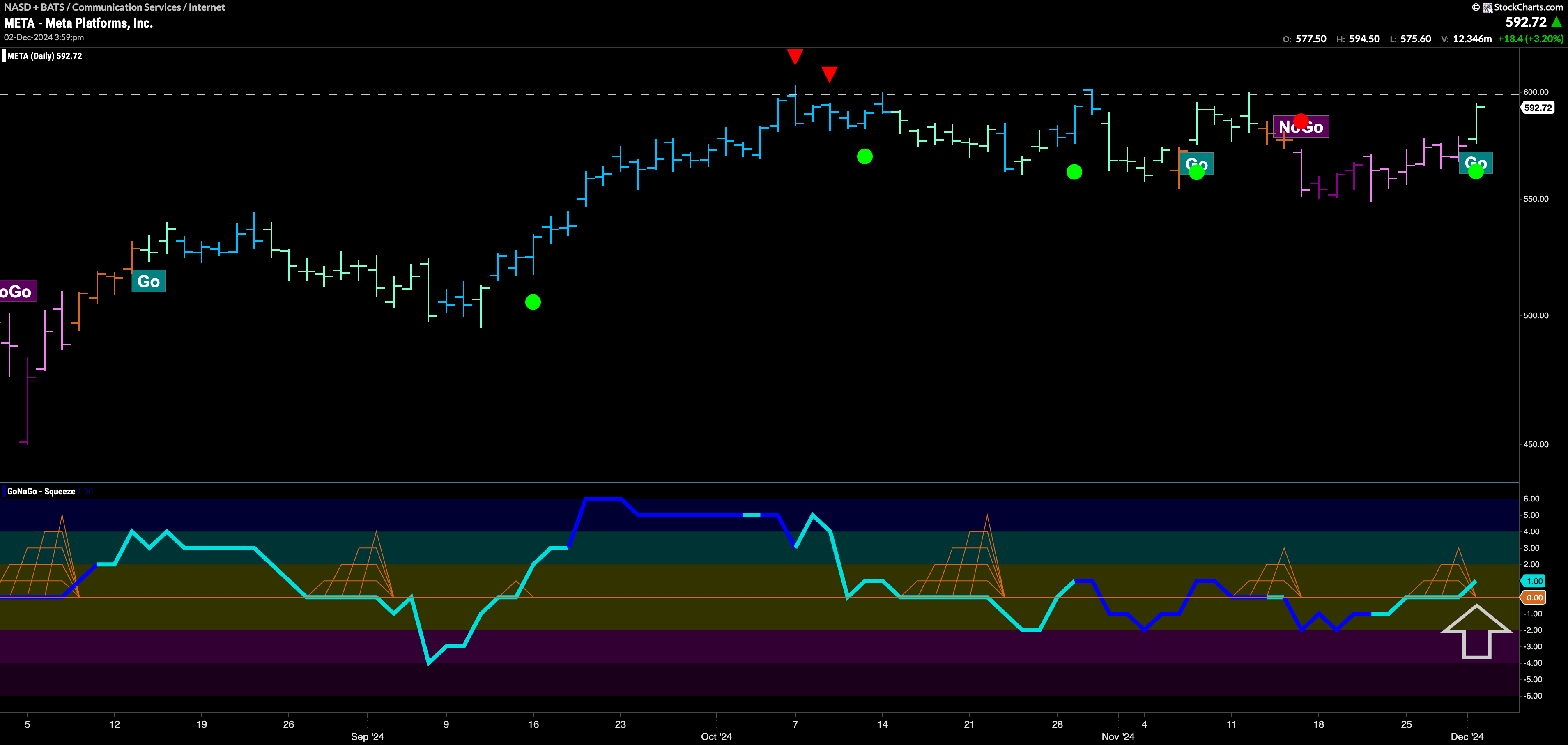Click the 28 date tick in October
The height and width of the screenshot is (745, 1568).
click(x=1057, y=724)
